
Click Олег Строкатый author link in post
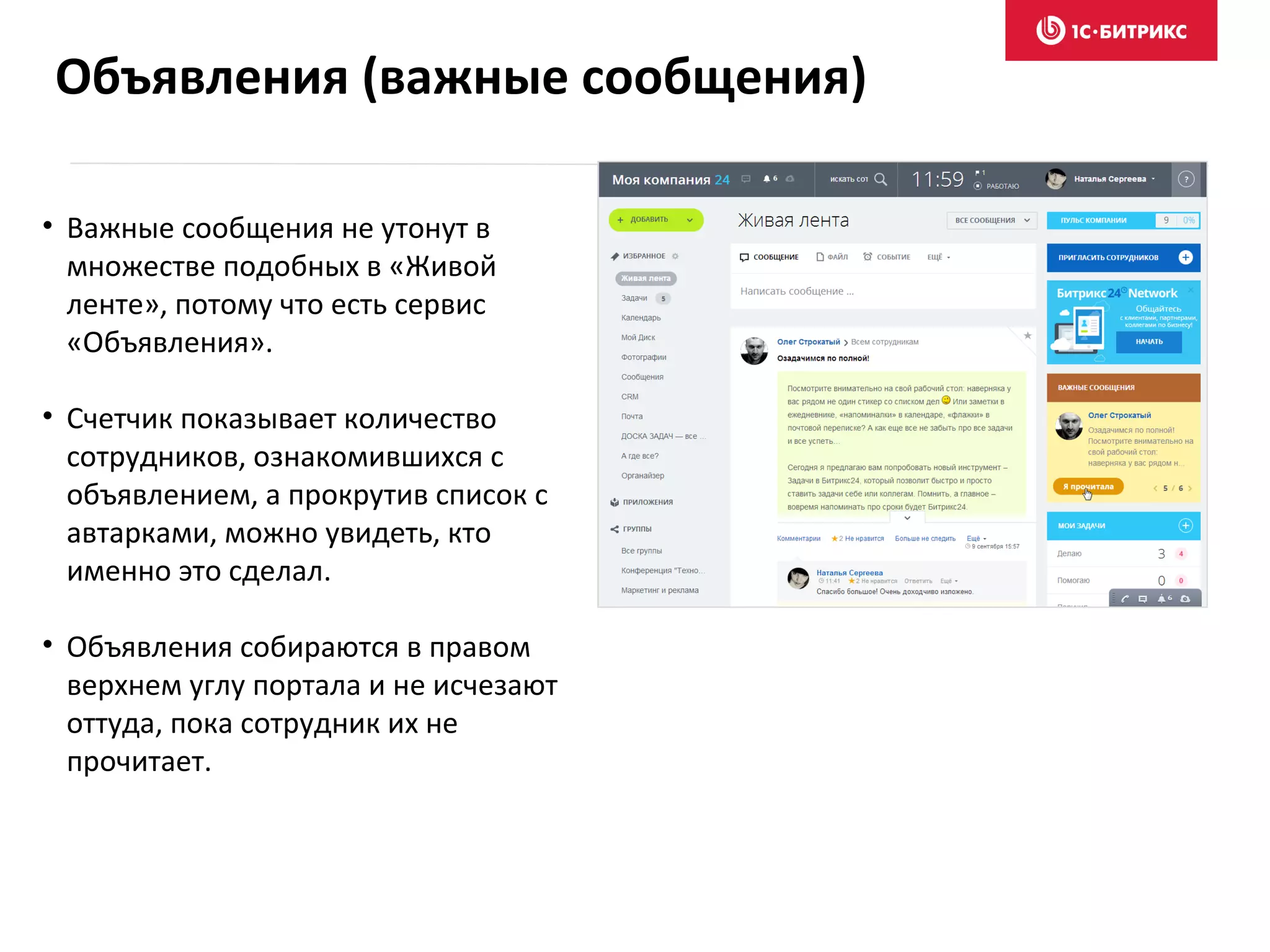pos(808,342)
